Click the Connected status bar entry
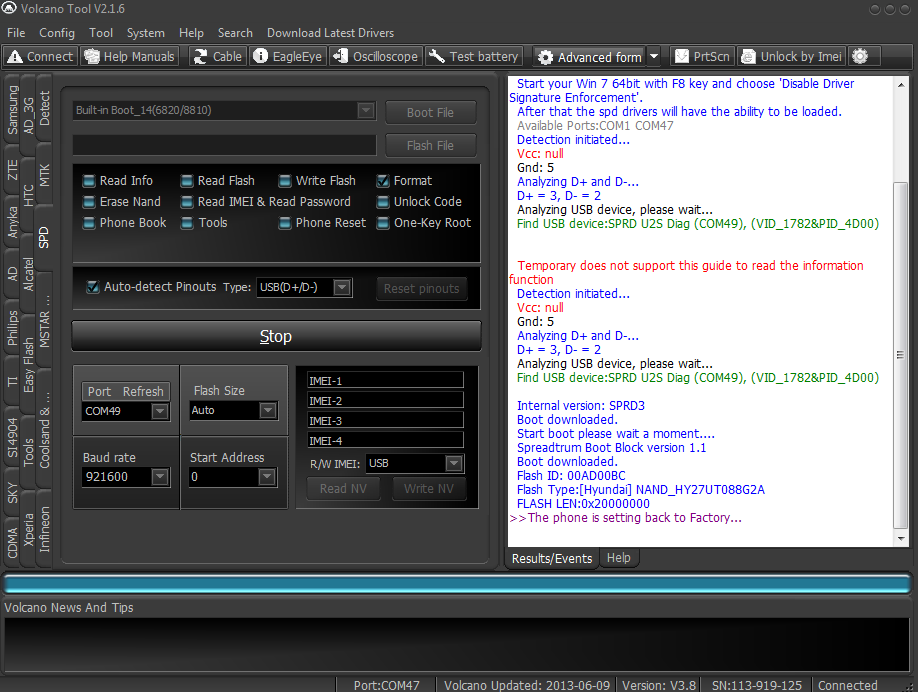Screen dimensions: 918x692 coord(847,685)
